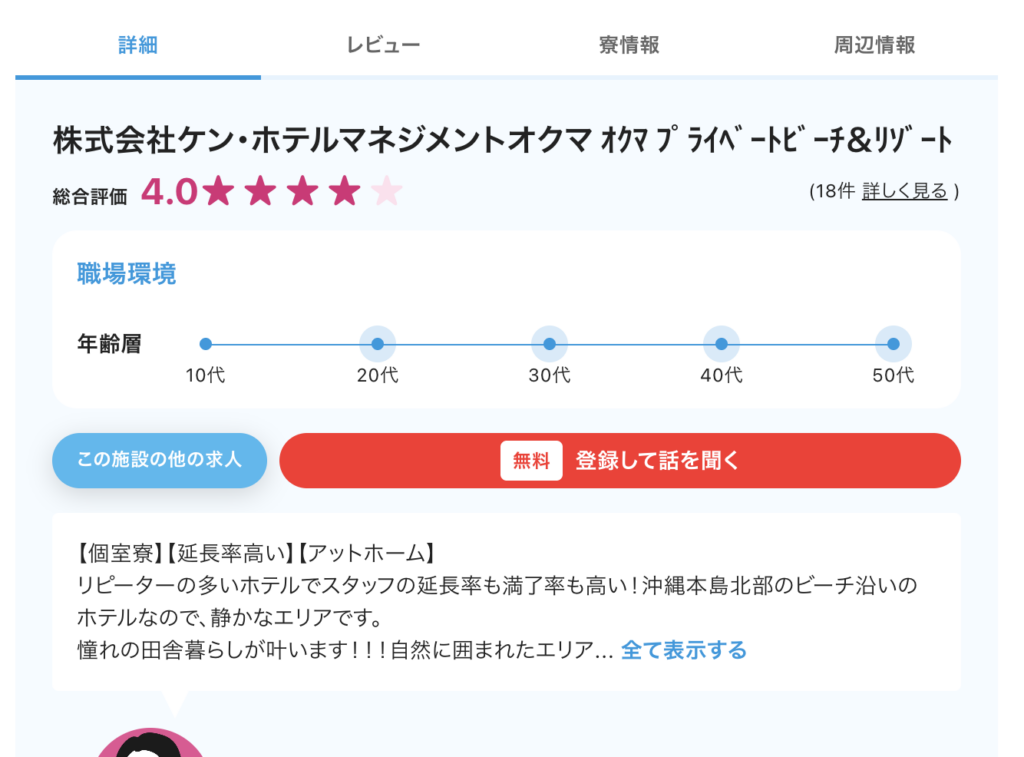This screenshot has height=757, width=1024.
Task: Click the pink avatar icon at bottom
Action: point(151,743)
